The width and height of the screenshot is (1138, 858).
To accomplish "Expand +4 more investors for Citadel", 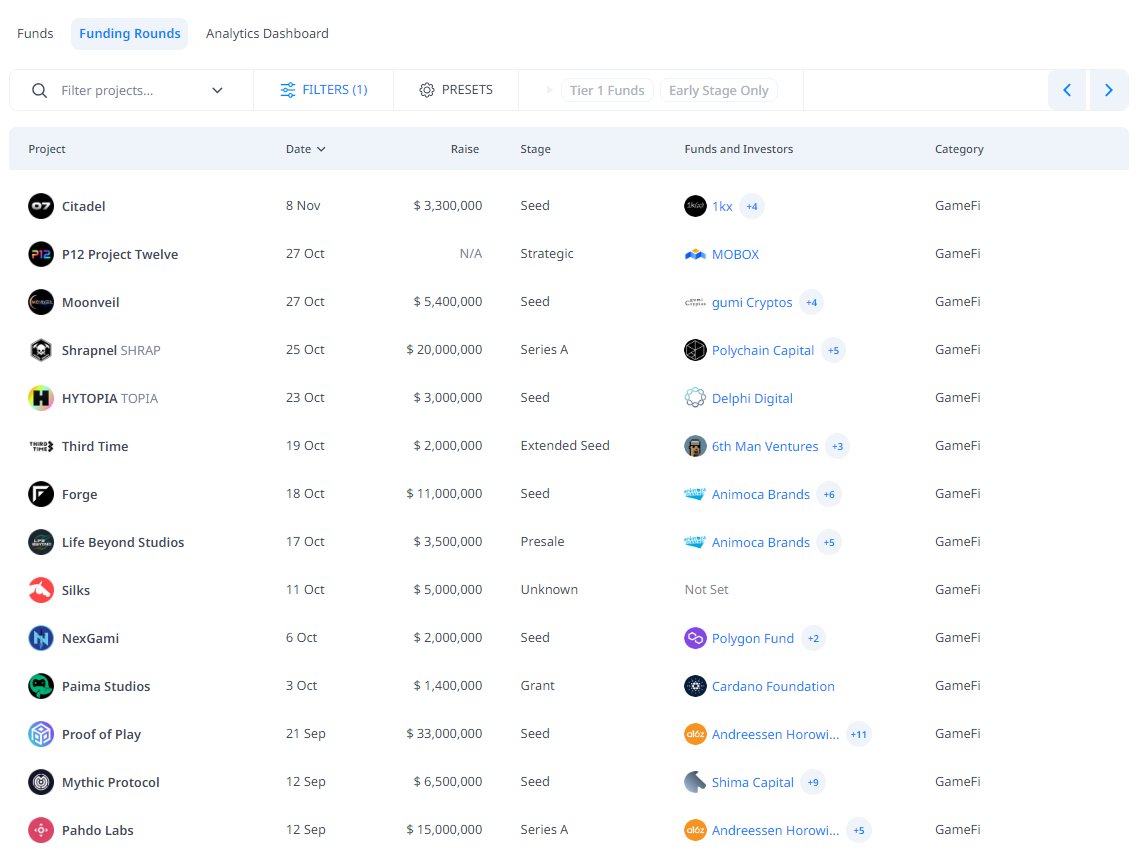I will [x=752, y=206].
